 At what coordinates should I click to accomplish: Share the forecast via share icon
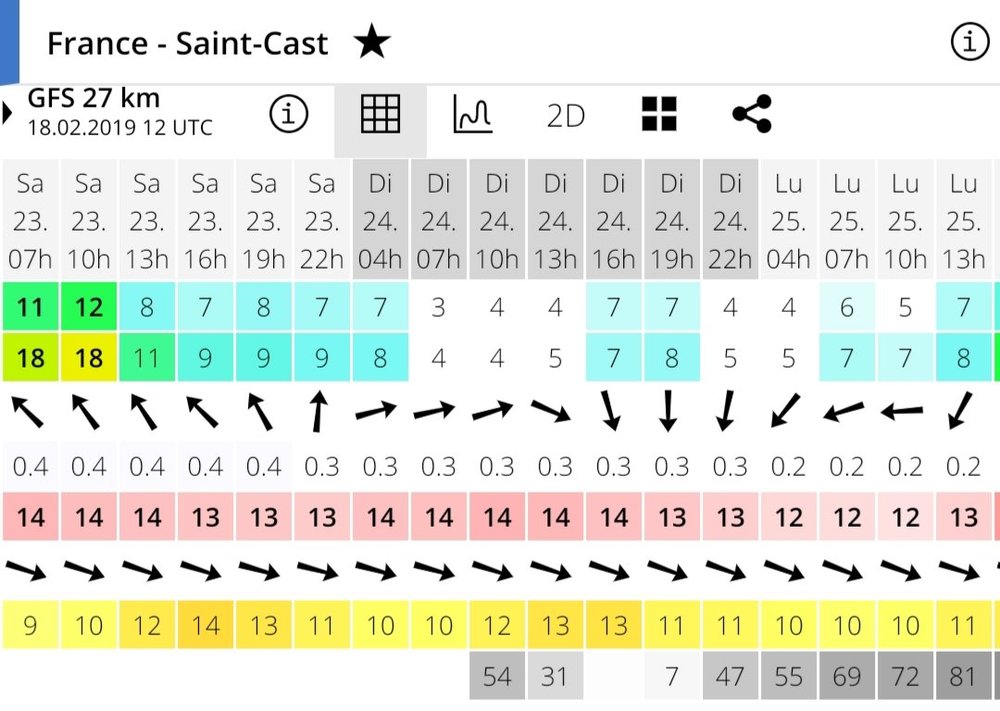pos(752,114)
